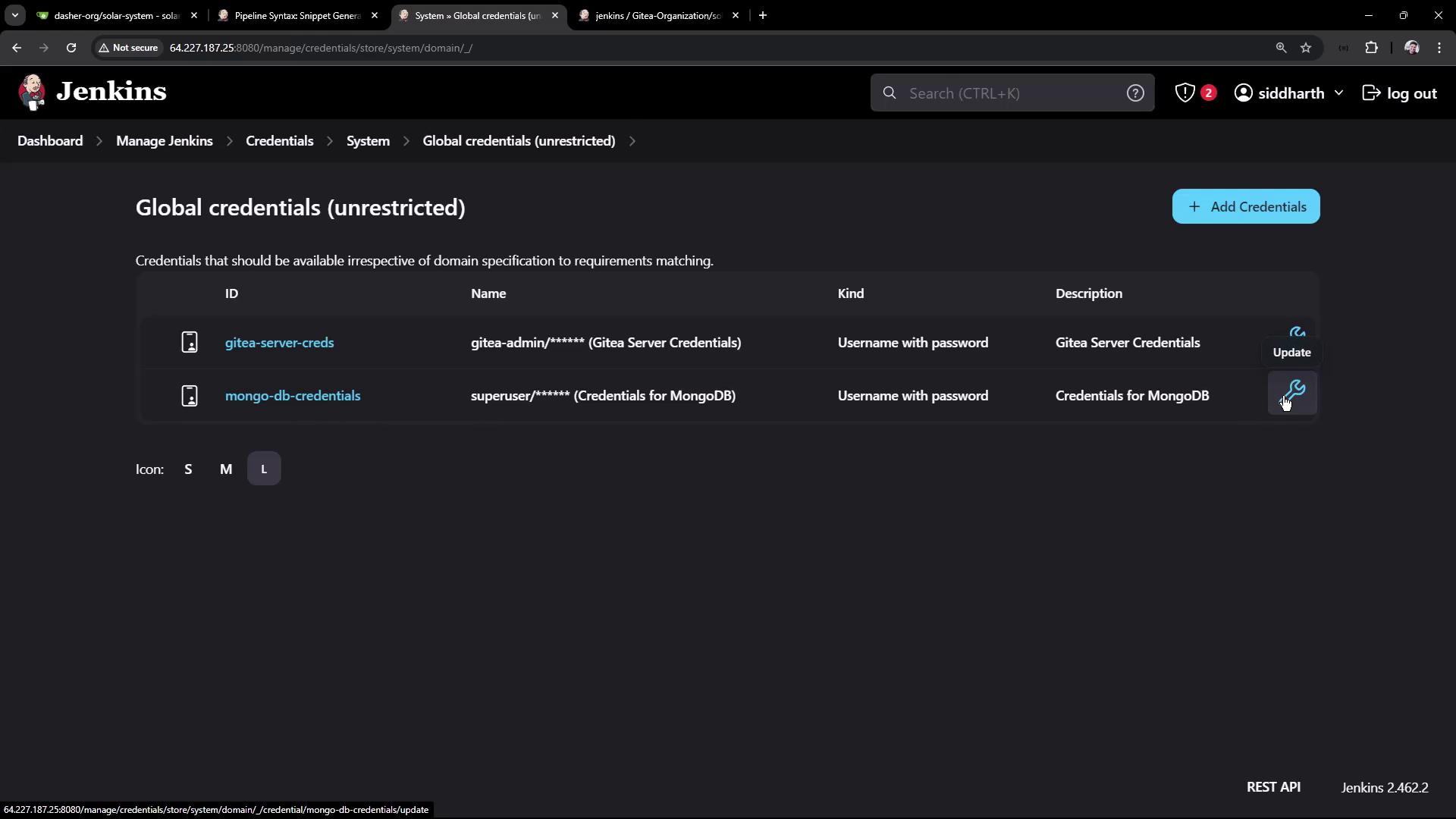
Task: Expand chevron after Global credentials breadcrumb
Action: [632, 141]
